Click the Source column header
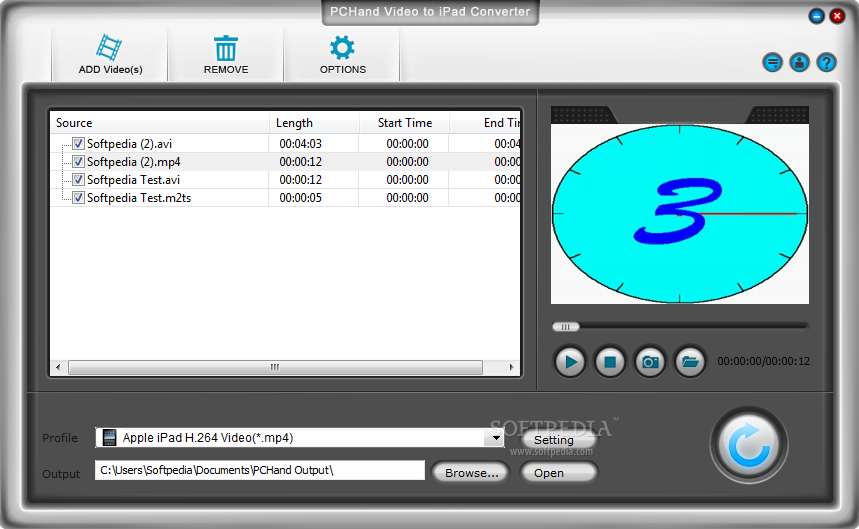859x529 pixels. (x=159, y=123)
